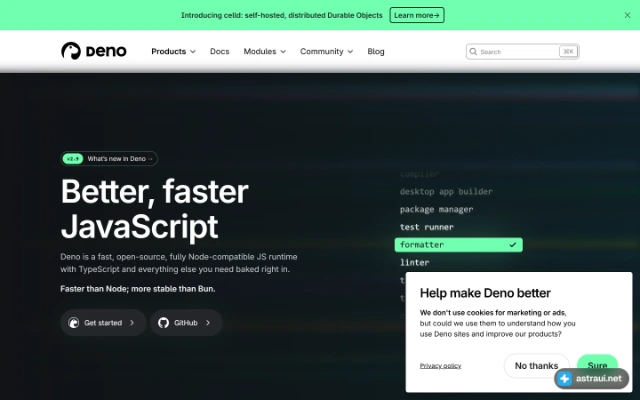Click the arrow on GitHub button

(x=208, y=323)
